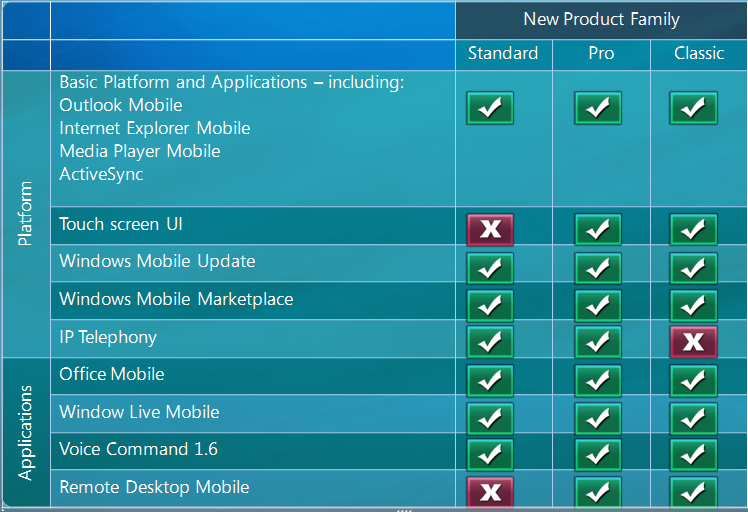Click Classic checkmark for Touch screen UI
The height and width of the screenshot is (512, 748).
click(x=693, y=230)
